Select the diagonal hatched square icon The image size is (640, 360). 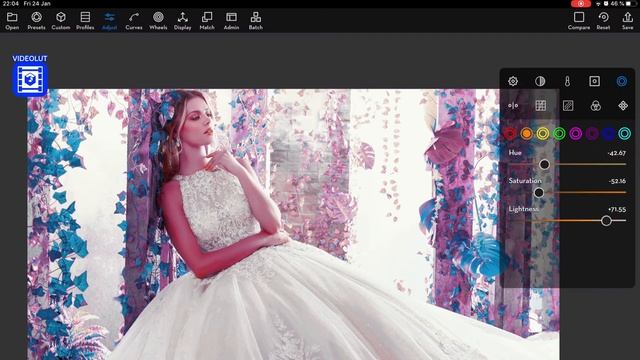pyautogui.click(x=568, y=106)
